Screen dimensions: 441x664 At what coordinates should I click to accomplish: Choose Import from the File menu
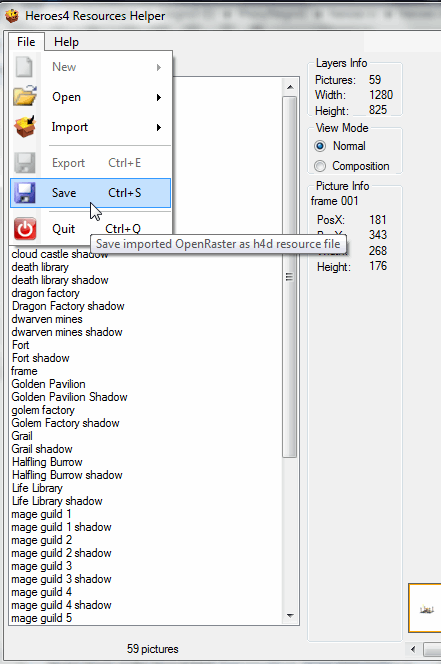(91, 127)
